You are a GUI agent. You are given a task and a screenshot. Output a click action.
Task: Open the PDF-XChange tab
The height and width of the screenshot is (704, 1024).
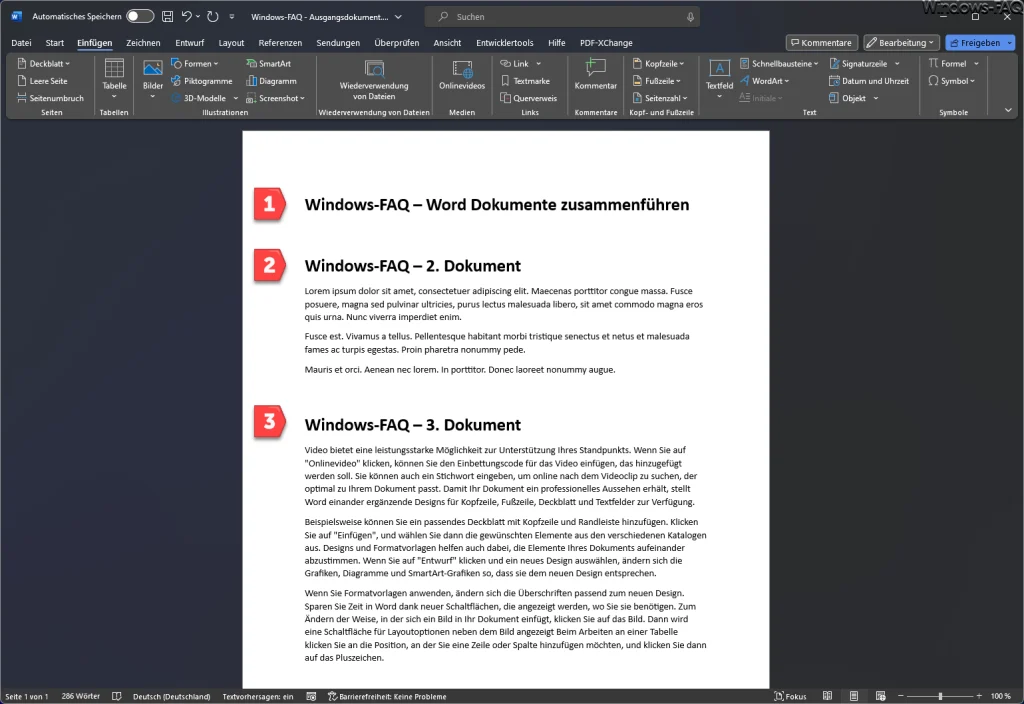[x=606, y=42]
